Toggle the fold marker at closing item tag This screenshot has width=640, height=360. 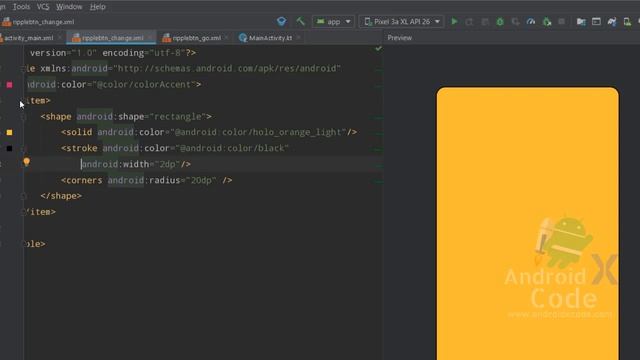click(23, 212)
